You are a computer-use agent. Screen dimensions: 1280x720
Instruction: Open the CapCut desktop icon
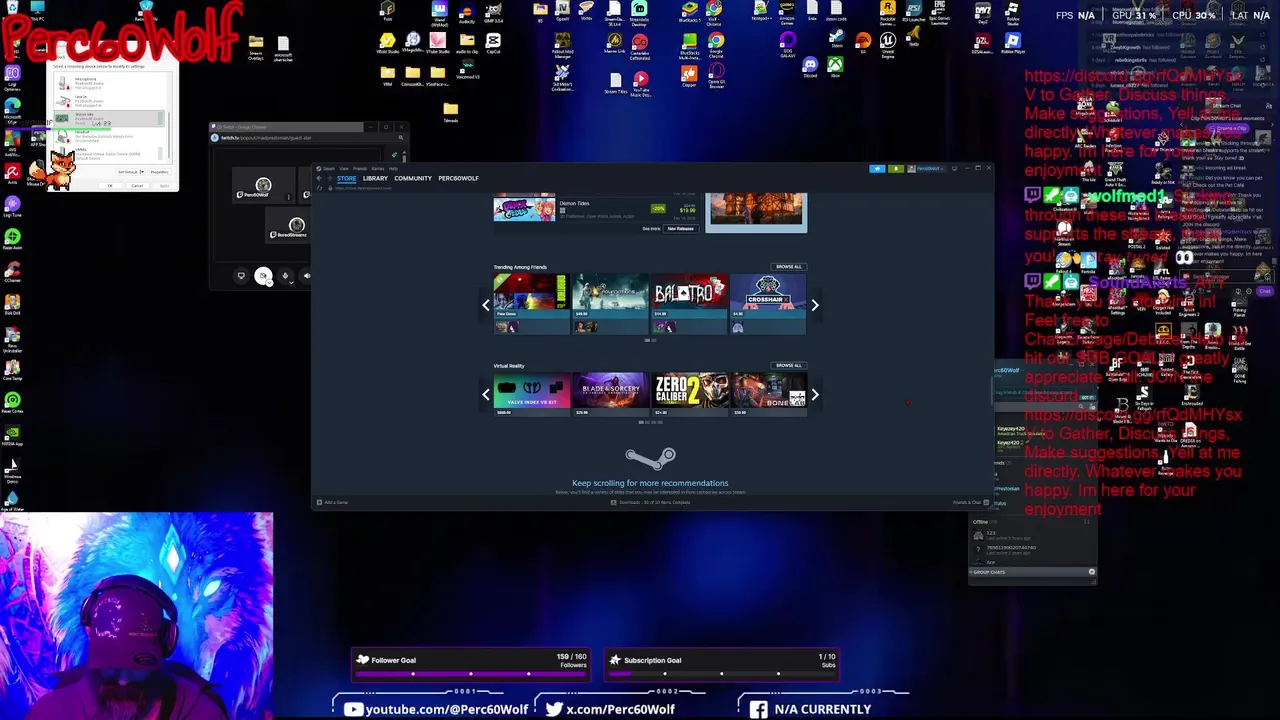(493, 44)
